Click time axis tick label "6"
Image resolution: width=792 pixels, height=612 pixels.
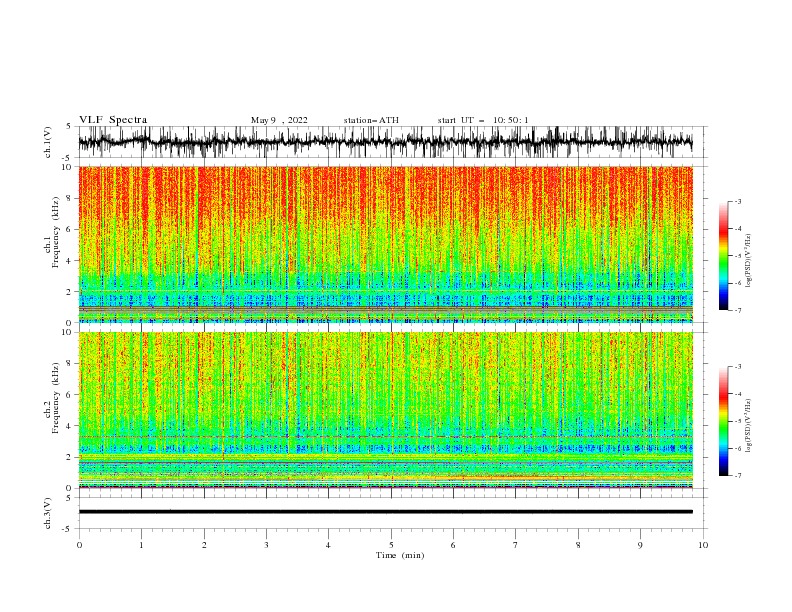pos(453,545)
